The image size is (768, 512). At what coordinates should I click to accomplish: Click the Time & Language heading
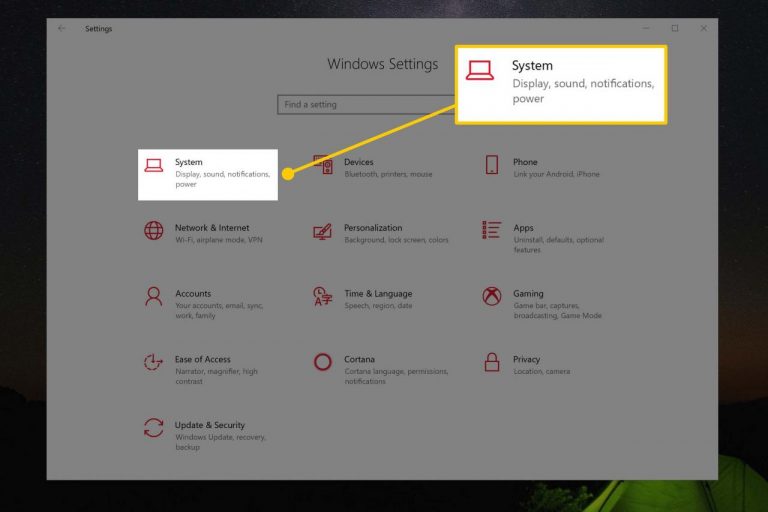pos(378,293)
